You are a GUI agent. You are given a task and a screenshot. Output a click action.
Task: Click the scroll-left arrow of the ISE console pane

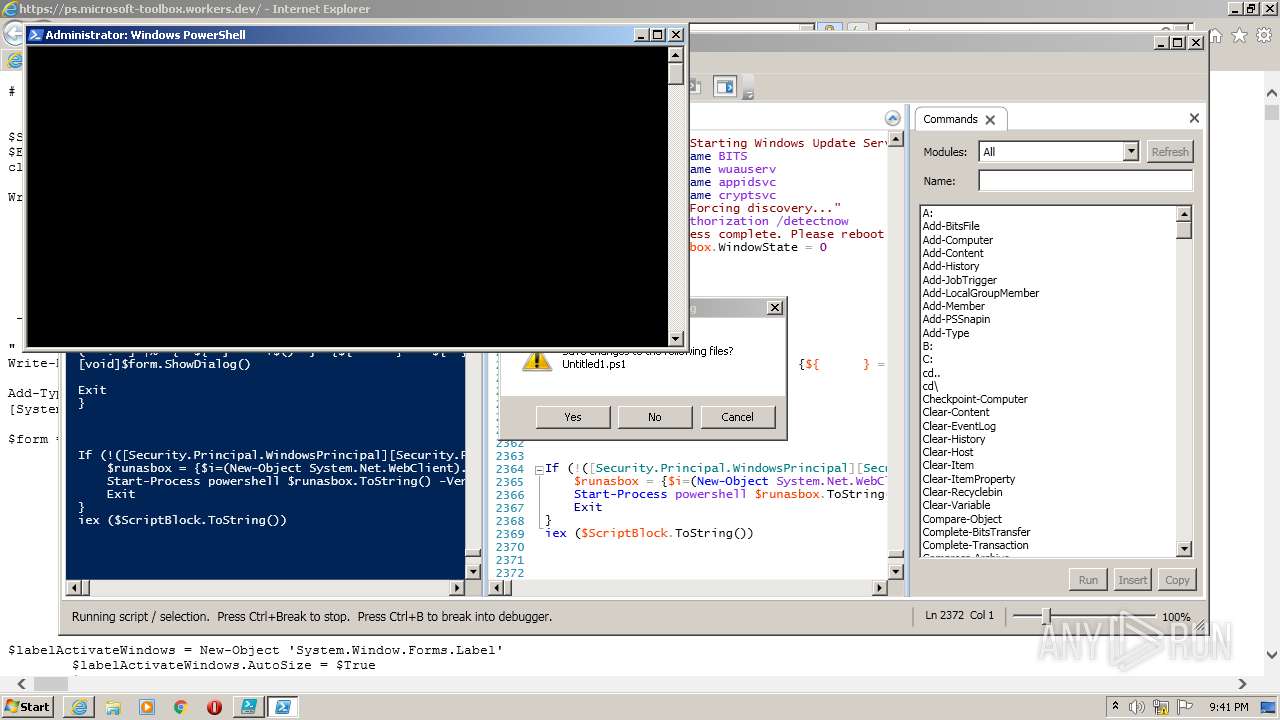click(x=74, y=588)
